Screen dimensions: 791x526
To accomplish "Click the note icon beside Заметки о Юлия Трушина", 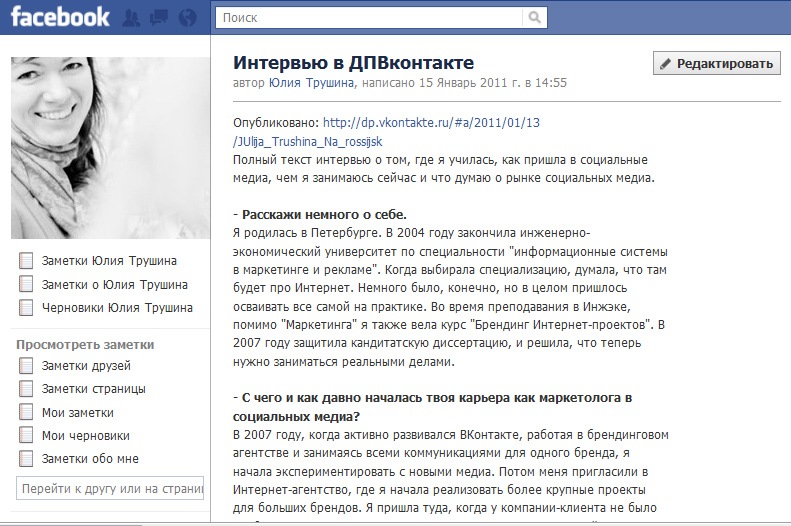I will point(26,284).
